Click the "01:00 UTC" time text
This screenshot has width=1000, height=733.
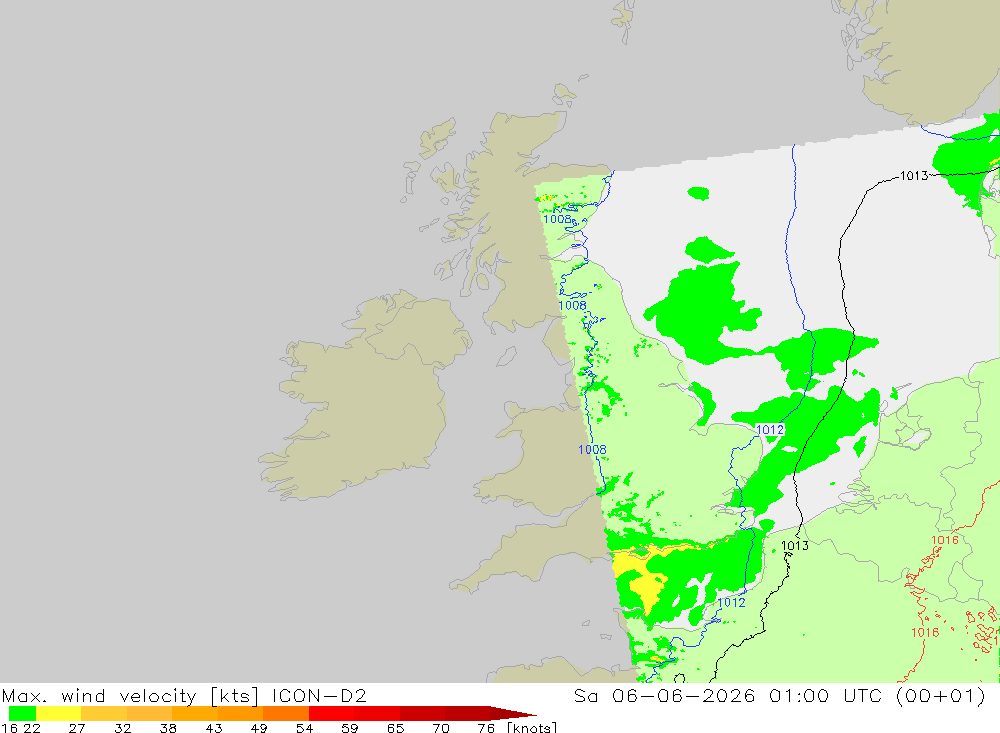[825, 695]
